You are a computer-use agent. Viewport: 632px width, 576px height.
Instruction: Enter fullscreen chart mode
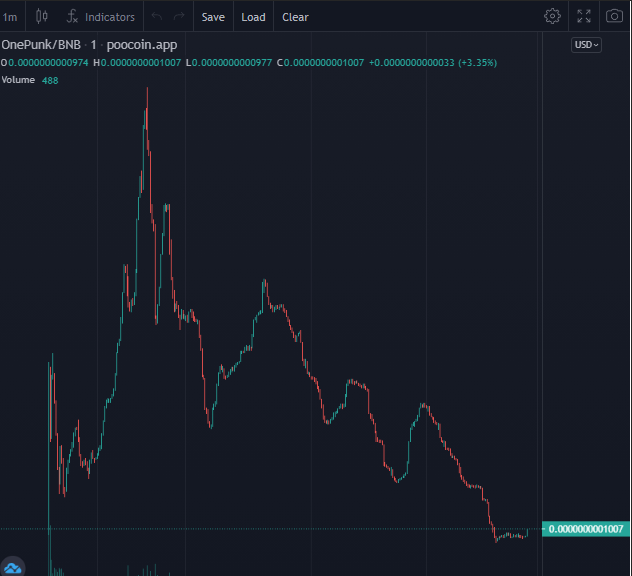click(584, 16)
